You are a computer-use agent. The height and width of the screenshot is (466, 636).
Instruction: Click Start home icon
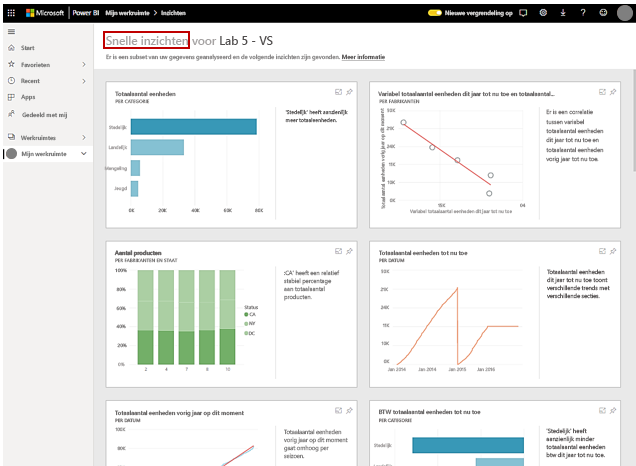coord(11,48)
